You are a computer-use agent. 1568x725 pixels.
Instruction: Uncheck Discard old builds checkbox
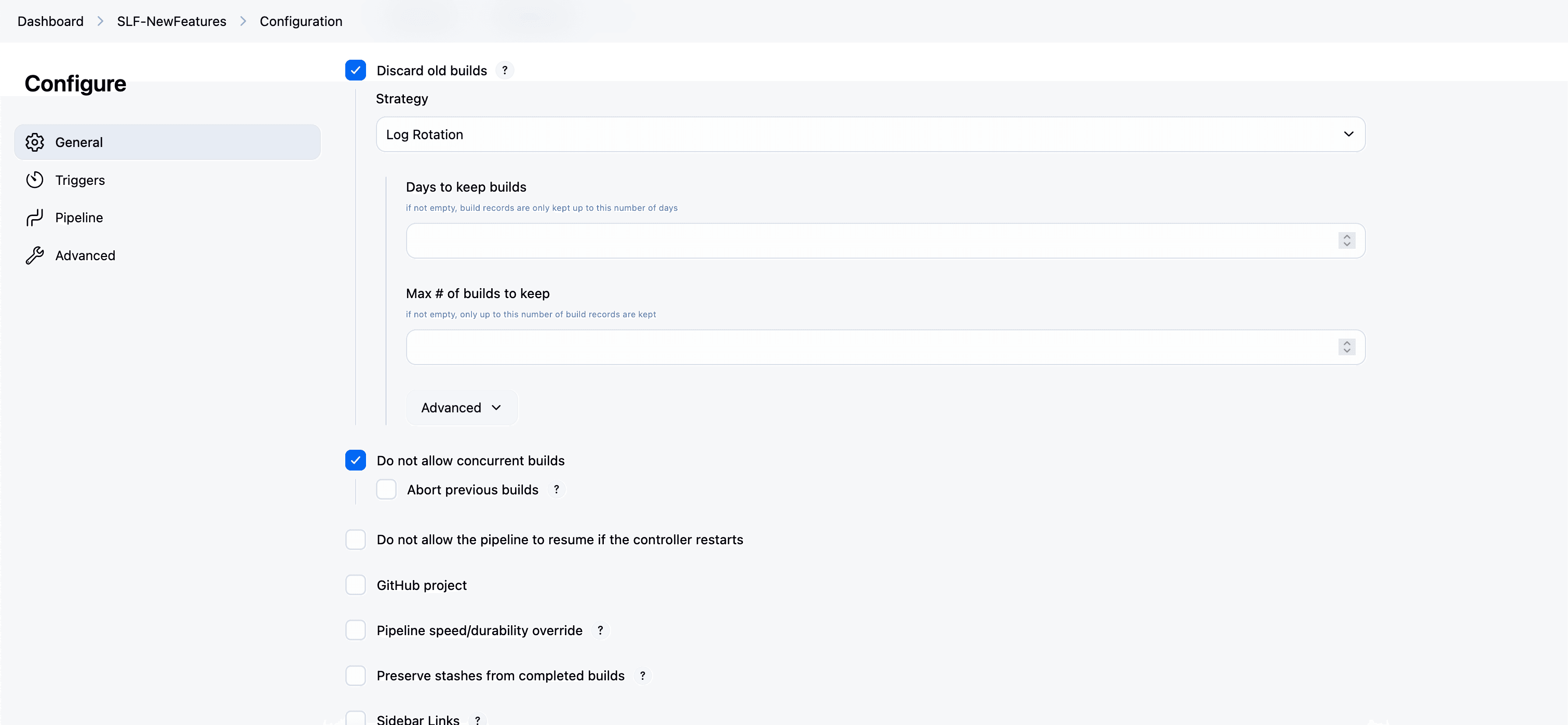356,71
